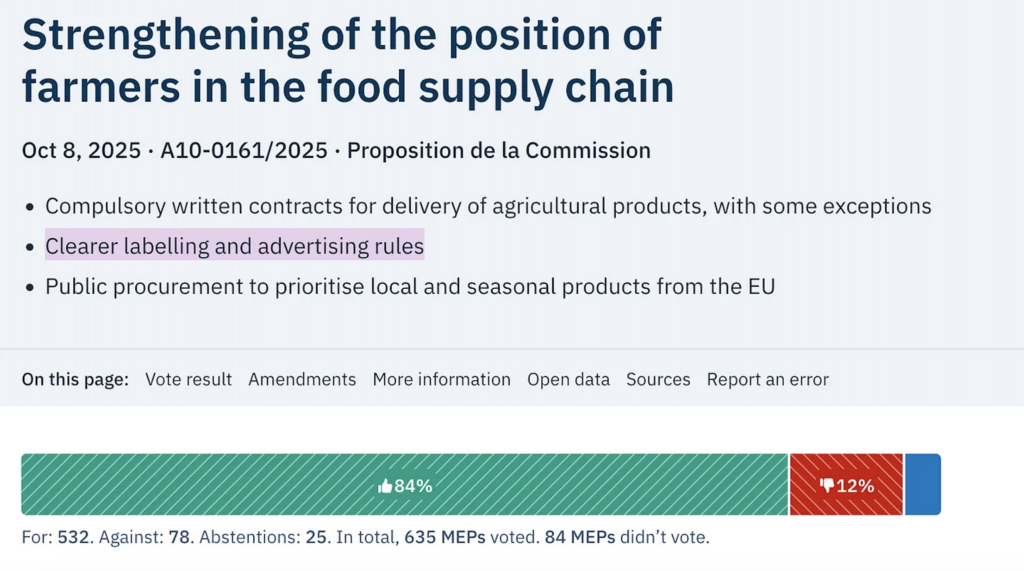Screen dimensions: 1024x571
Task: Open the Amendments section link
Action: (x=302, y=380)
